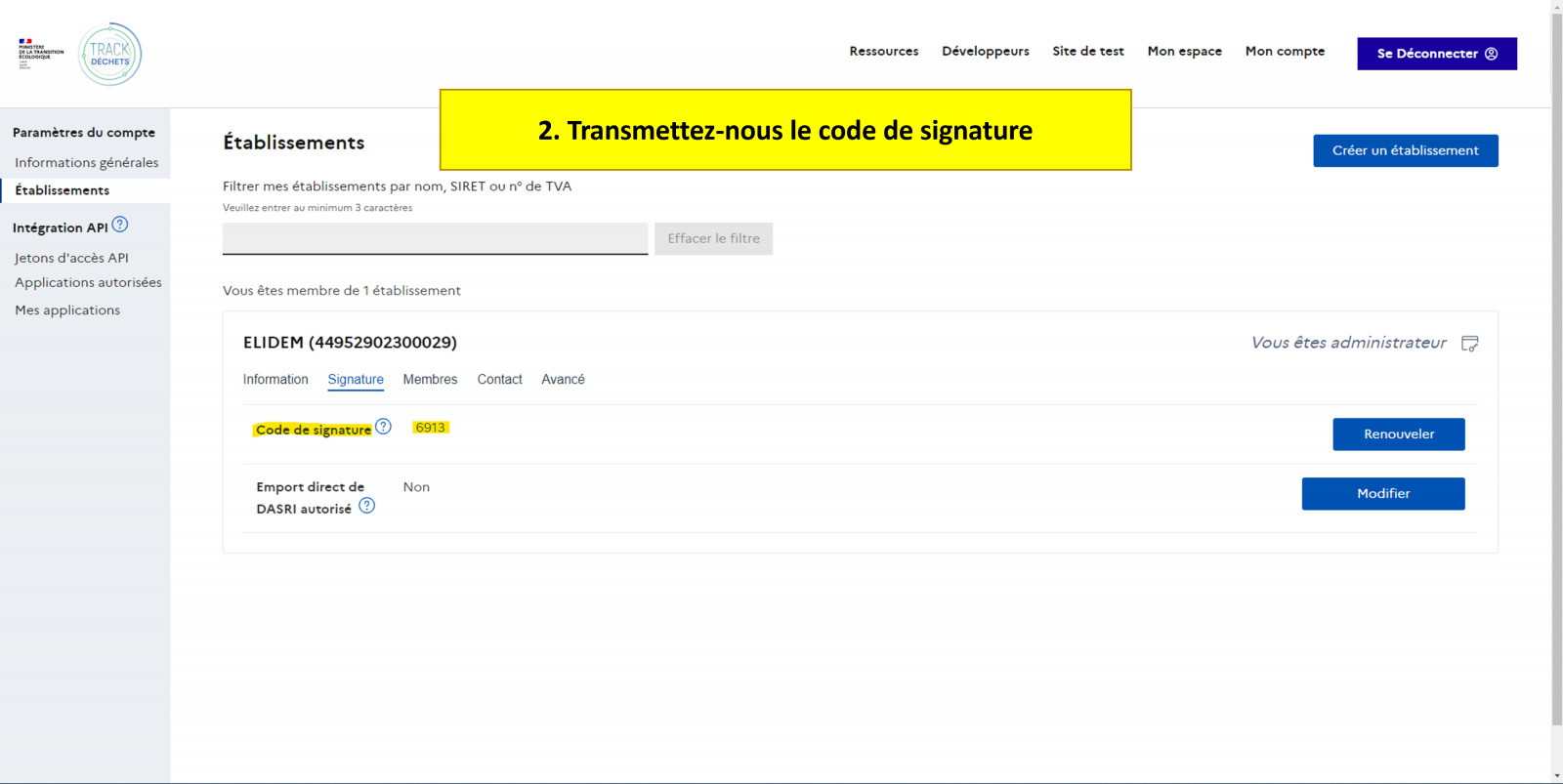
Task: Open Mon compte page
Action: pyautogui.click(x=1285, y=52)
